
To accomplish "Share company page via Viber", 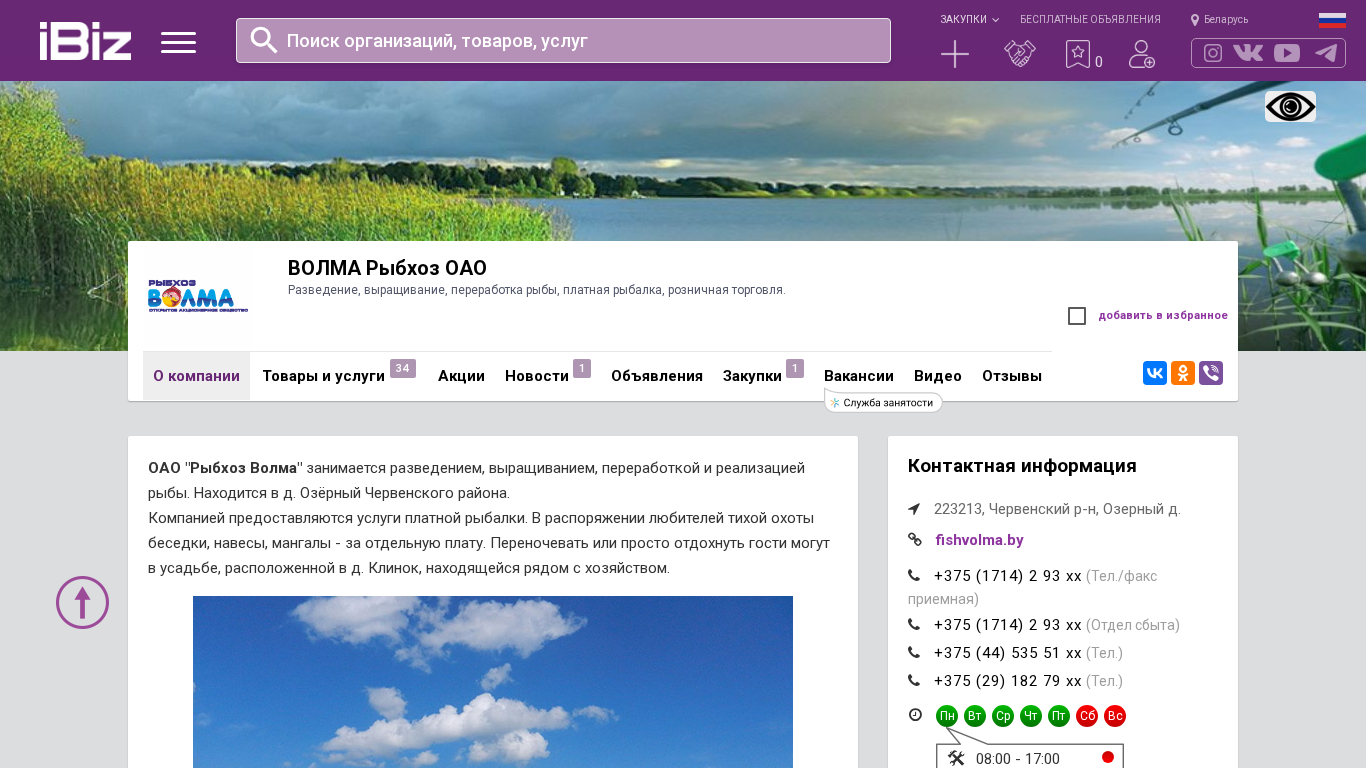I will pos(1211,373).
